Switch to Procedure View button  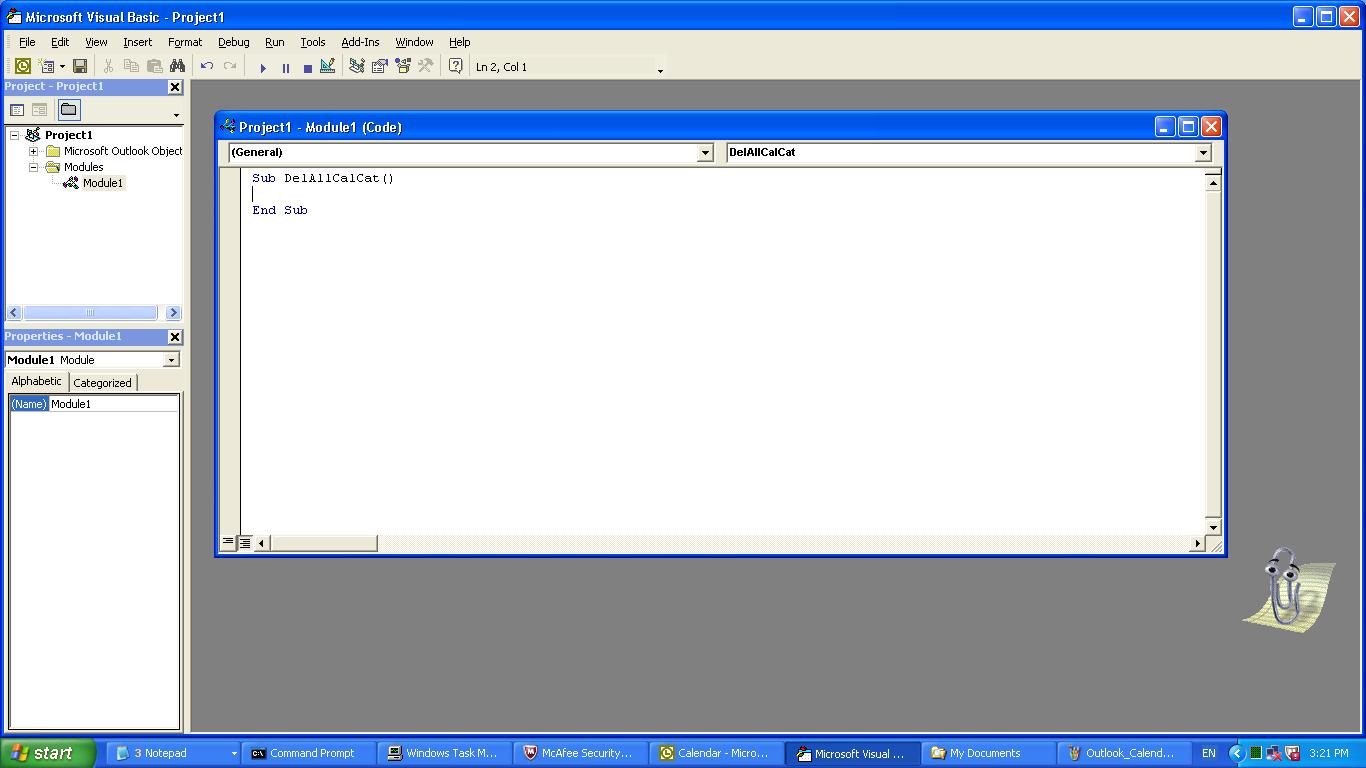click(x=228, y=543)
